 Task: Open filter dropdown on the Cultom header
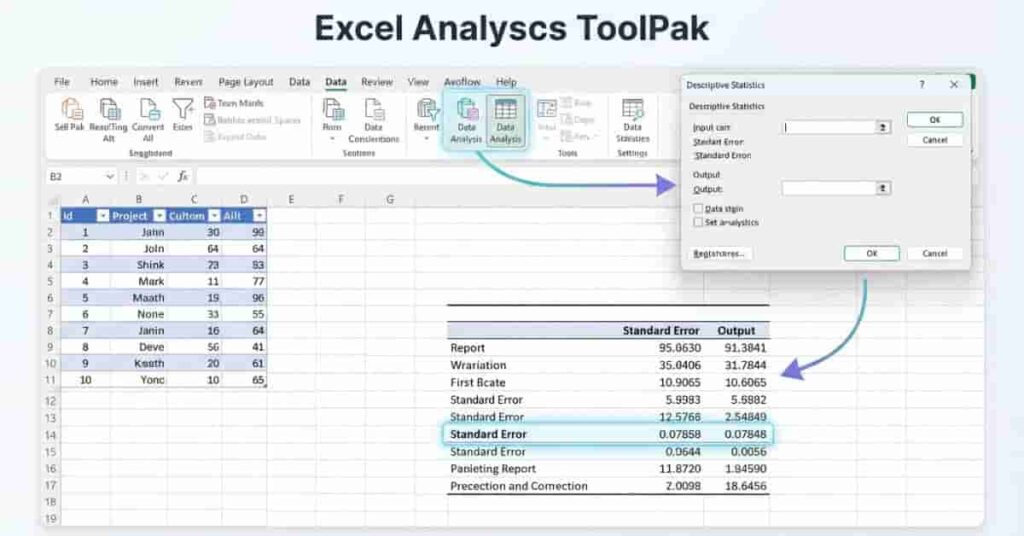point(214,215)
